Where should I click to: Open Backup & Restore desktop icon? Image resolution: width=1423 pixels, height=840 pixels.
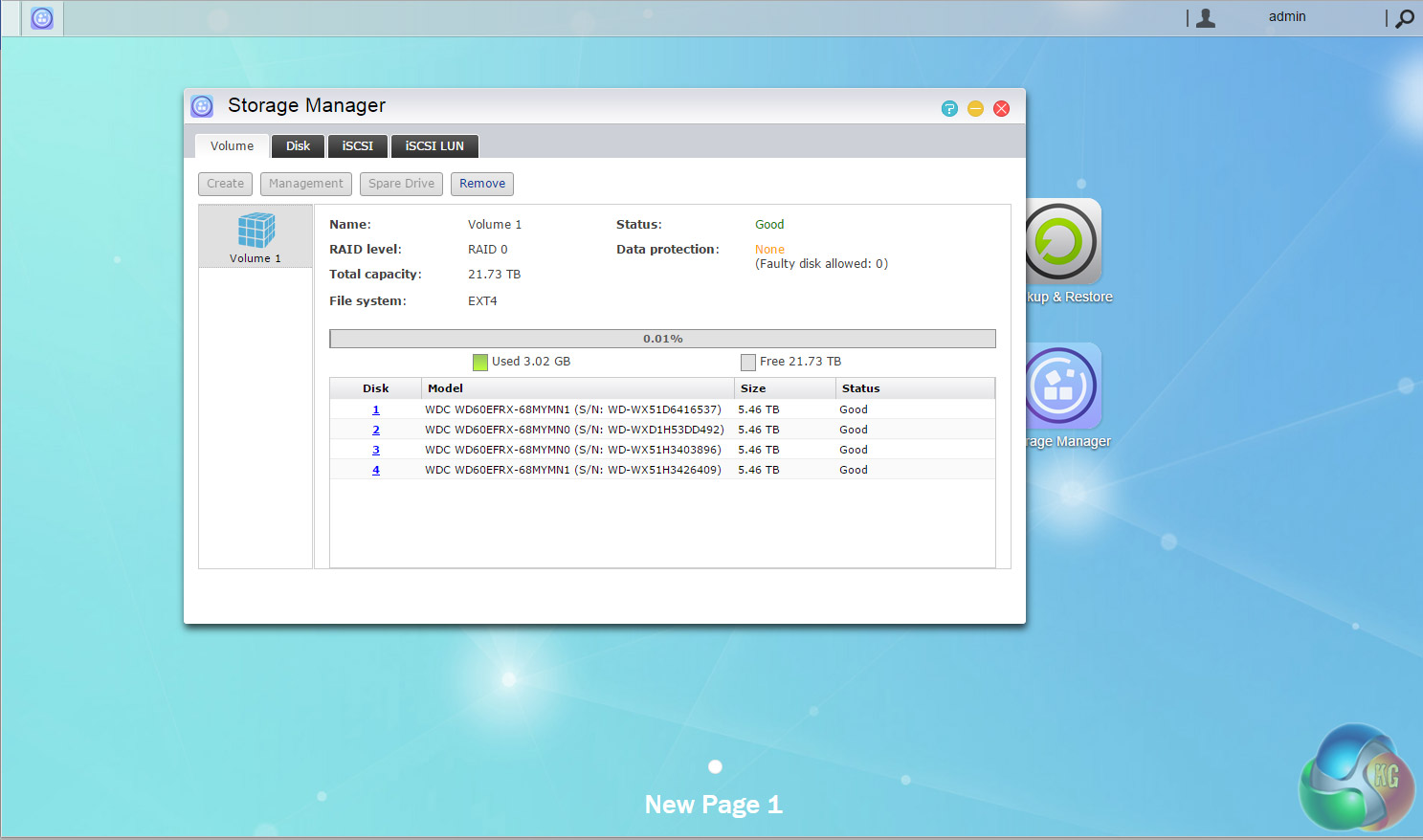click(x=1063, y=241)
